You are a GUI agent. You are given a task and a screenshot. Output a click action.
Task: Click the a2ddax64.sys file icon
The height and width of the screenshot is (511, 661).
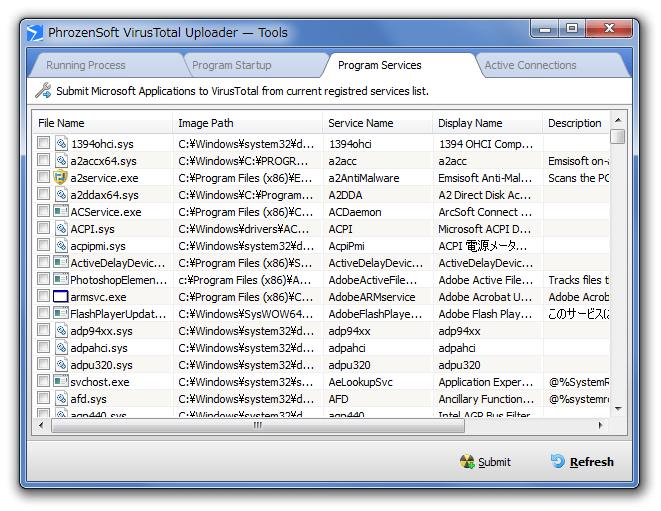61,194
